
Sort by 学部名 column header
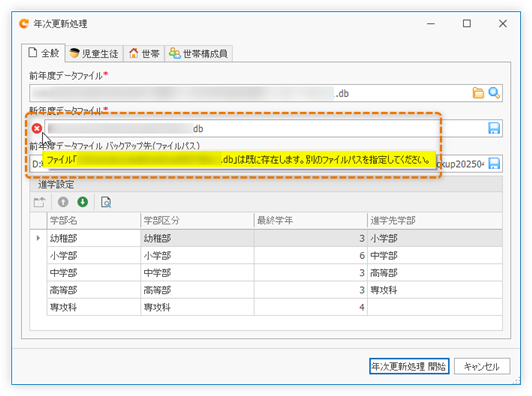tap(93, 221)
